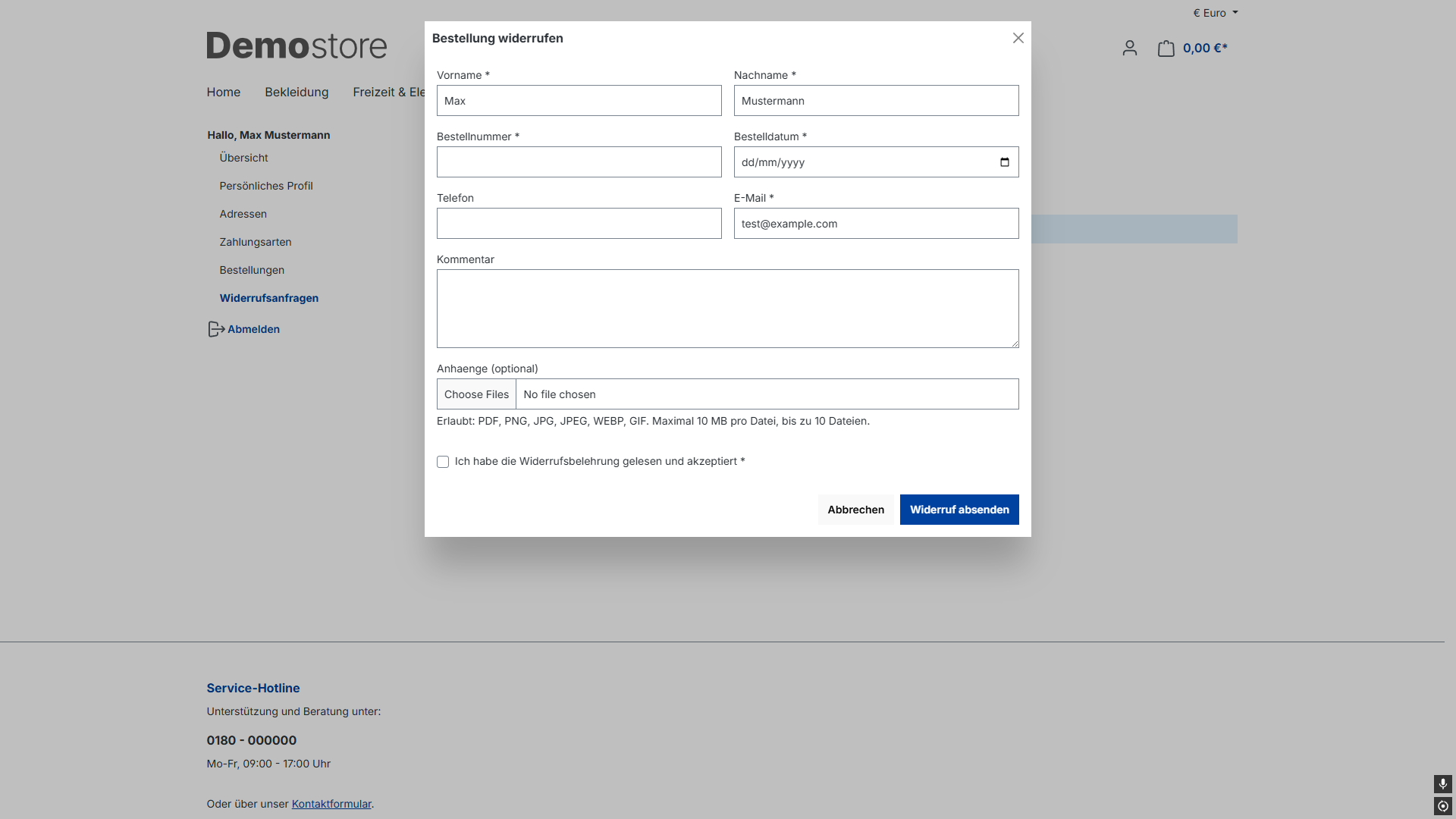
Task: Close the Bestellung widerrufen dialog
Action: pyautogui.click(x=1018, y=38)
